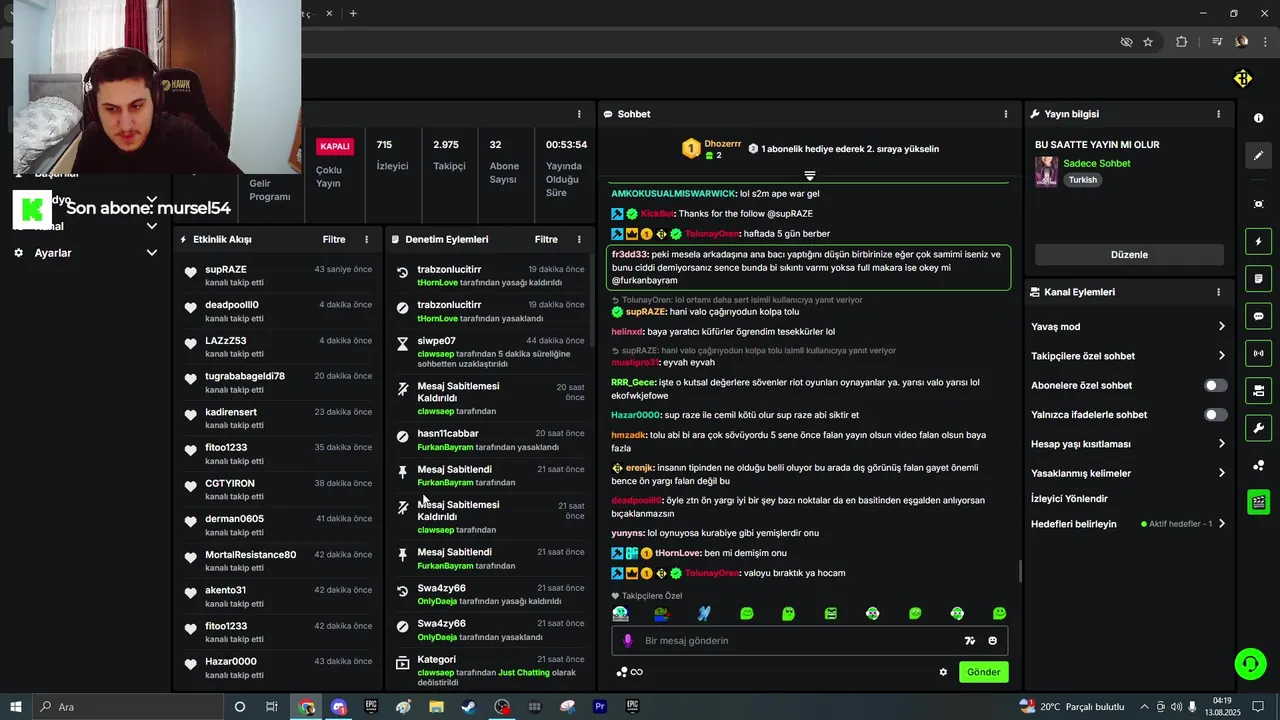Click the translate icon in message box
This screenshot has width=1280, height=720.
point(969,641)
